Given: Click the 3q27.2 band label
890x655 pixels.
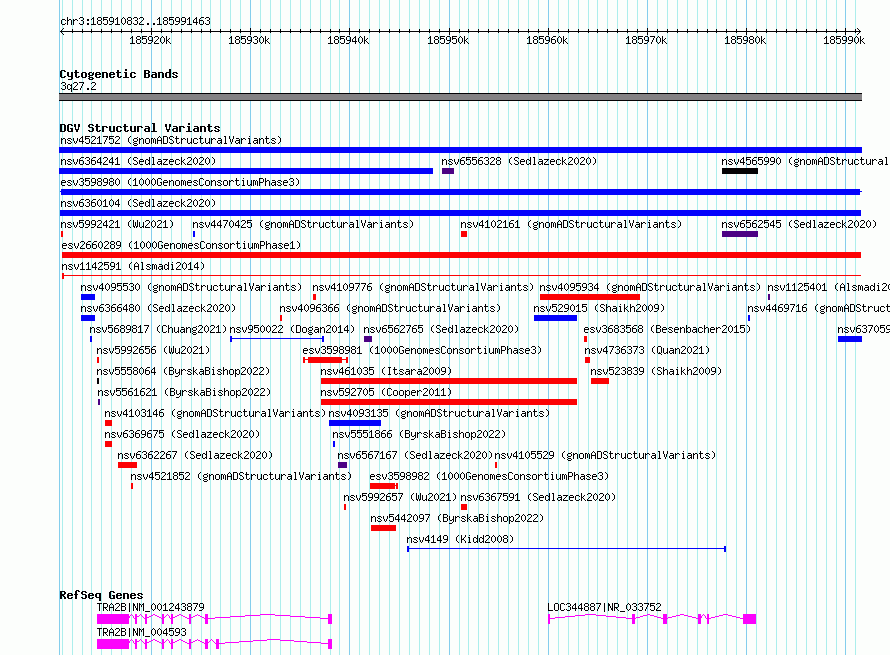Looking at the screenshot, I should 78,86.
